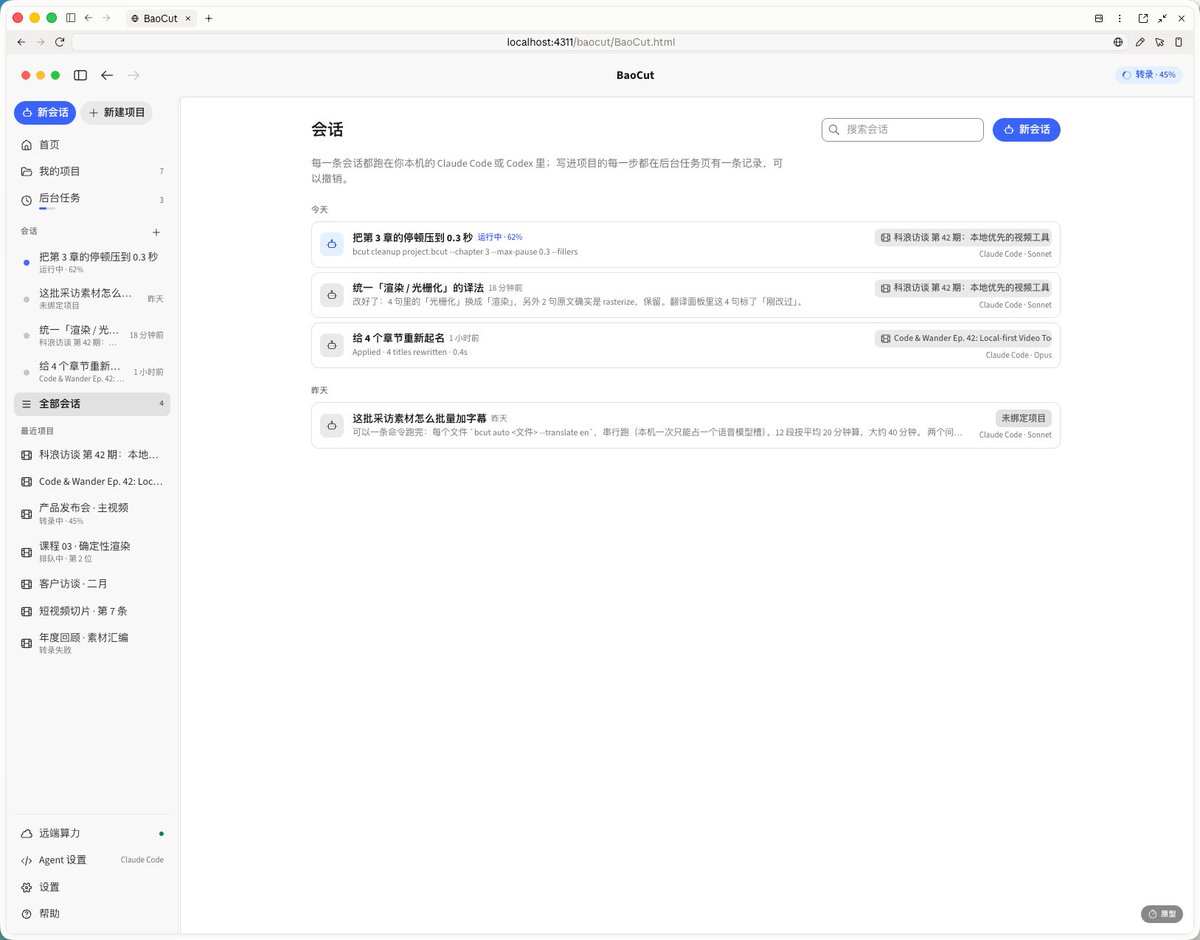Click the blue 新会话 button at top right
Viewport: 1200px width, 940px height.
coord(1026,129)
